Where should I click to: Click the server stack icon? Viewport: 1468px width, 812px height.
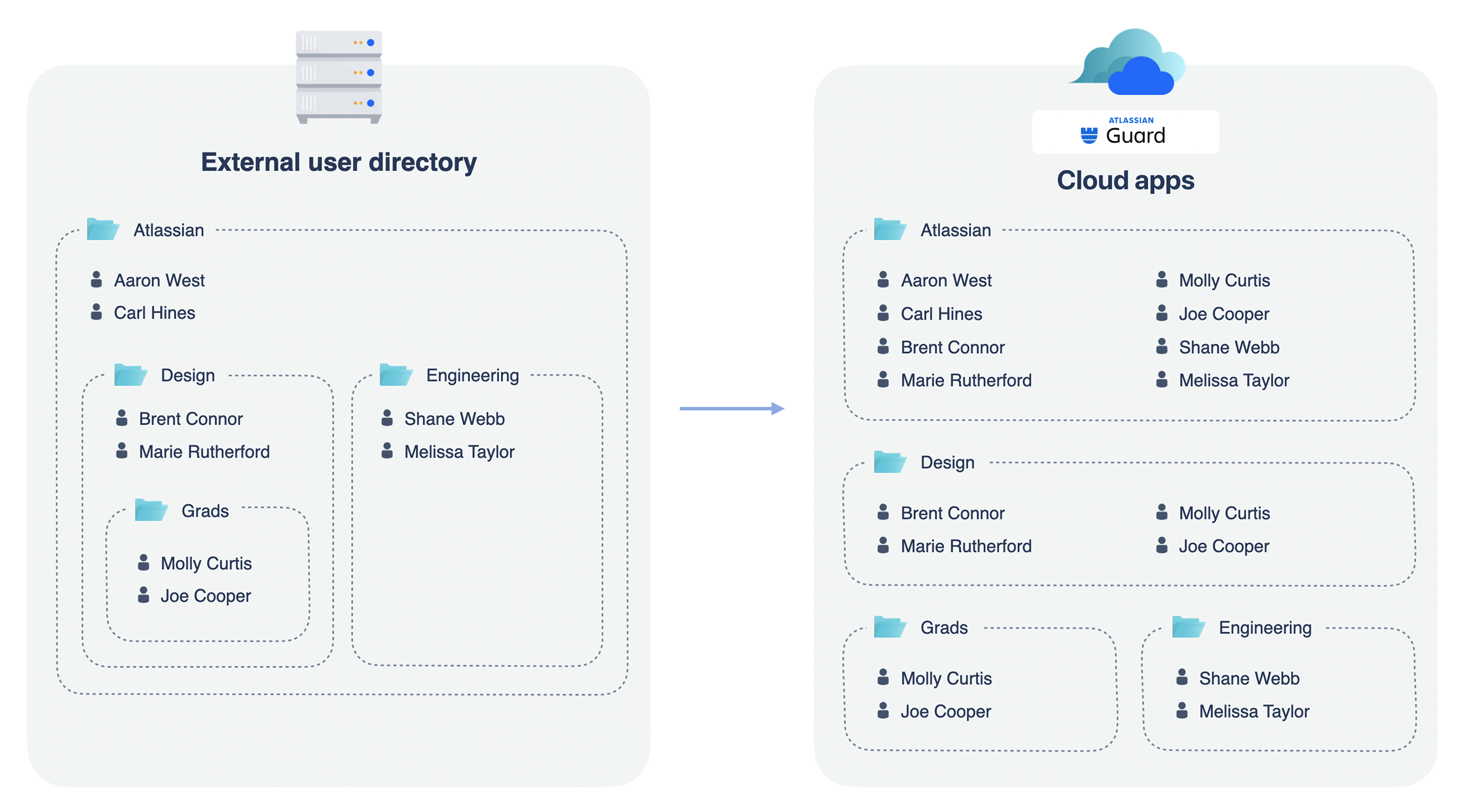[x=338, y=76]
